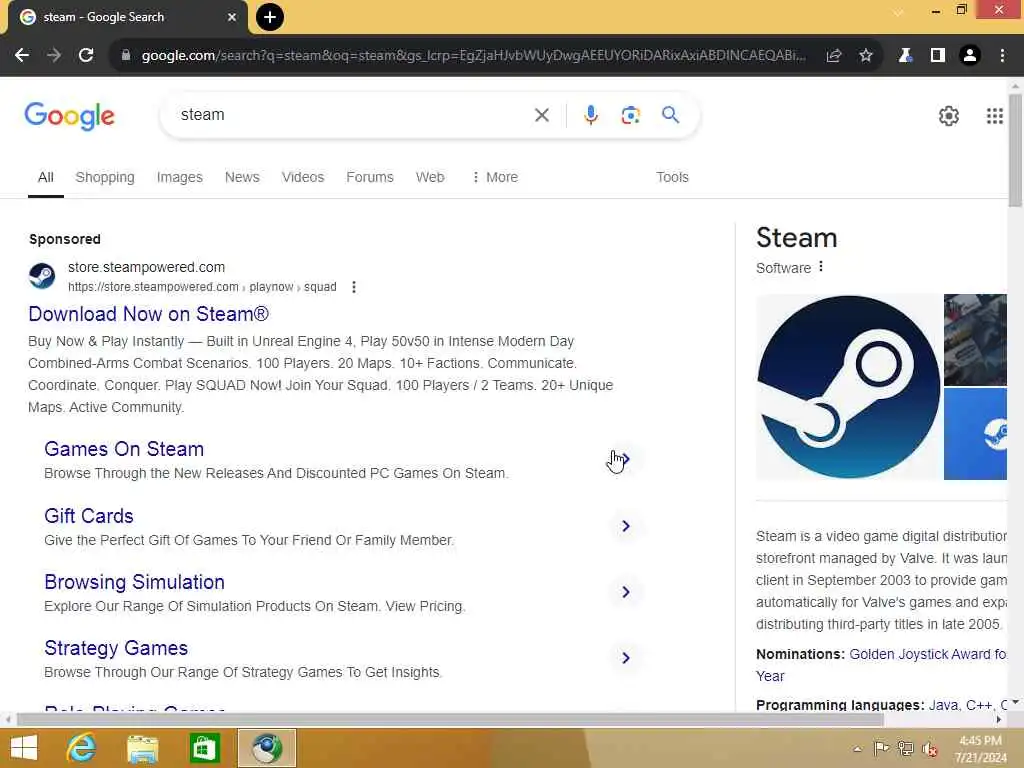Screen dimensions: 1024x768
Task: Open the Chrome profile menu
Action: click(970, 56)
